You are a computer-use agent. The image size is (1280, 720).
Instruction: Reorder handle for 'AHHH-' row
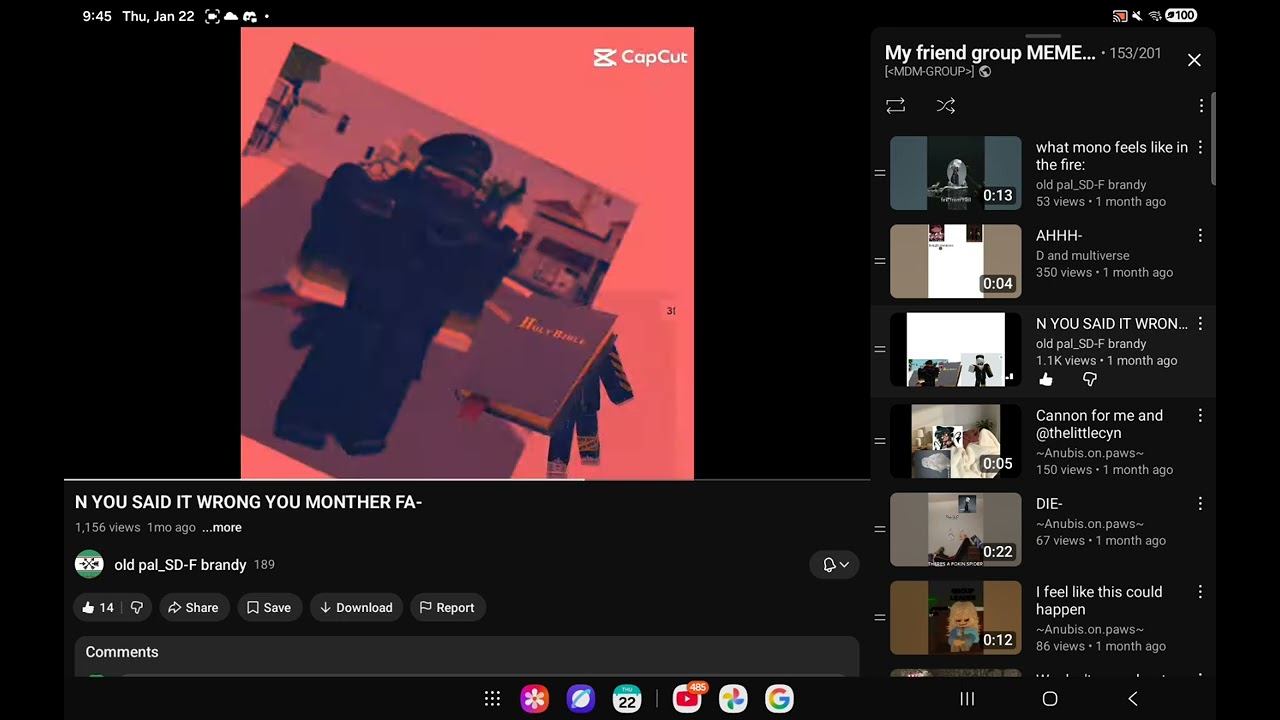(x=880, y=261)
